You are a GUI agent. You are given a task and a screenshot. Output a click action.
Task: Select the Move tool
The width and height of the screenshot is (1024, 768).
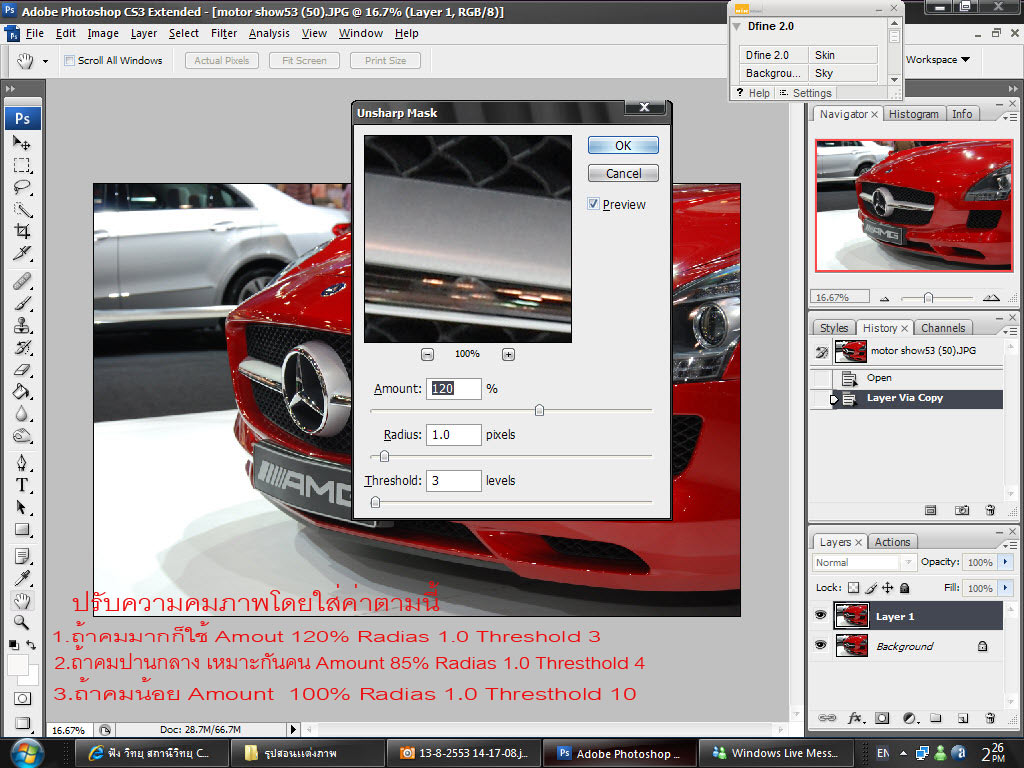(x=22, y=142)
